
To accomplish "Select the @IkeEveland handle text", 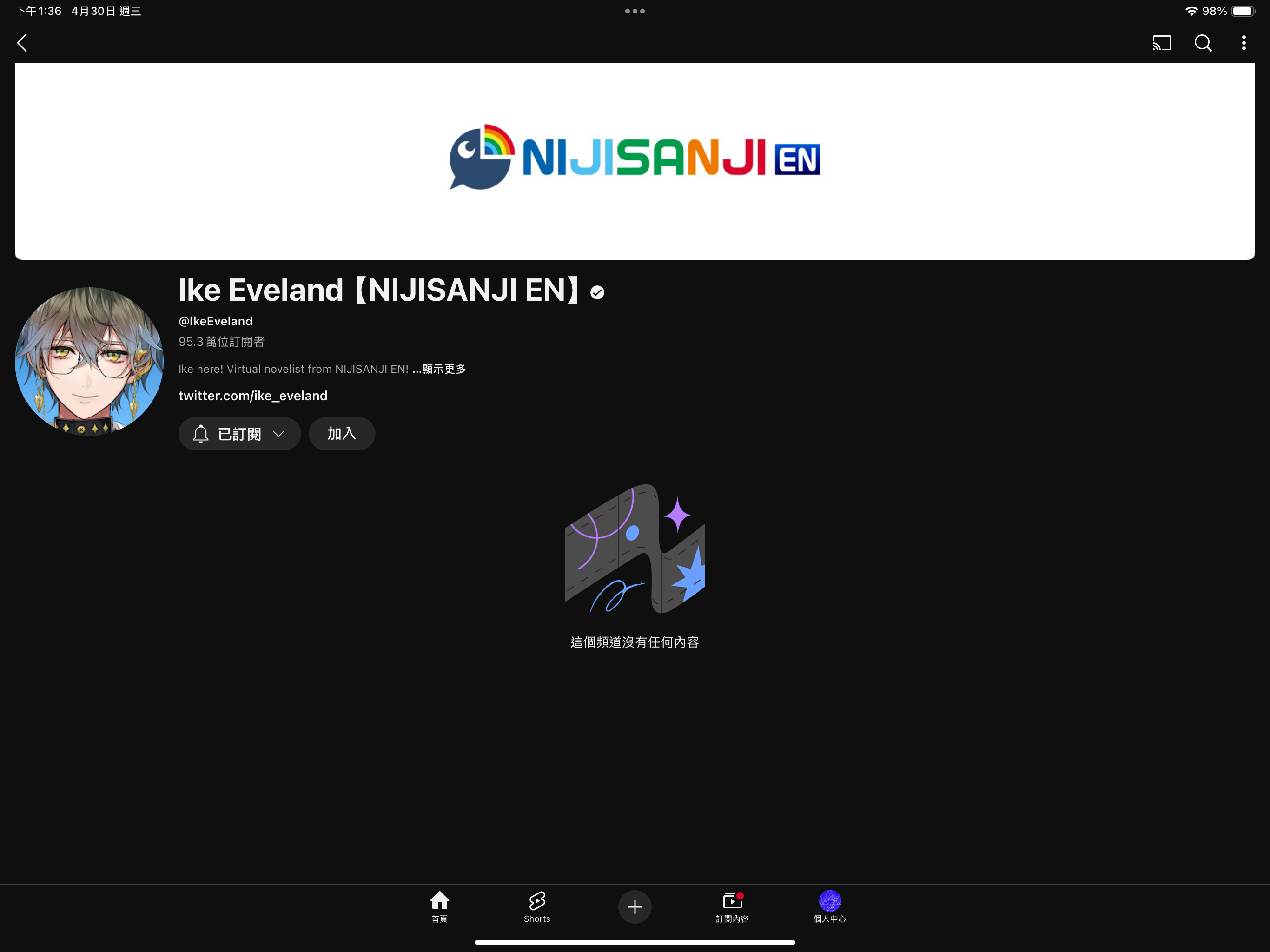I will (x=215, y=321).
